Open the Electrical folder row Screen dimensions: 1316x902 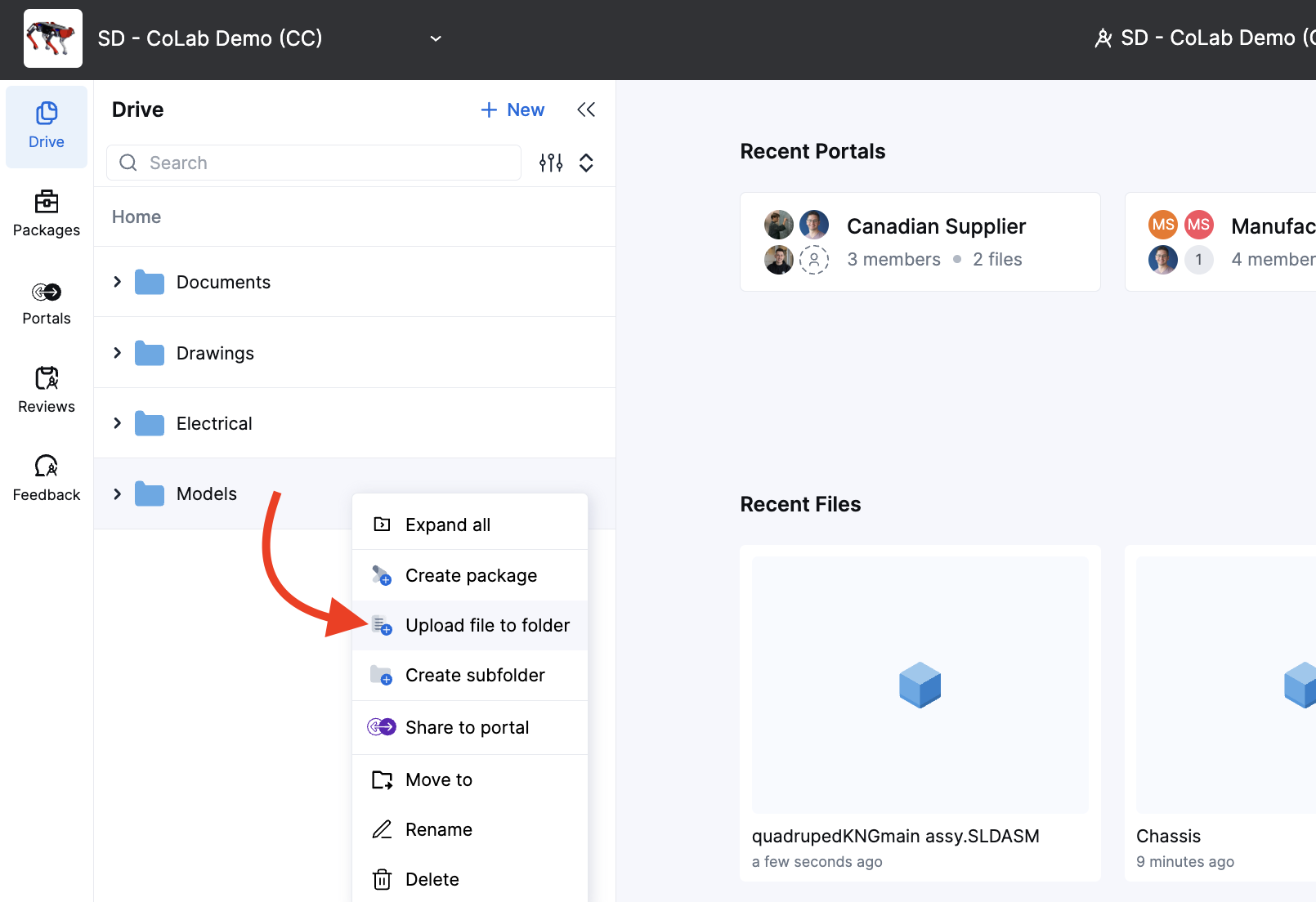tap(355, 423)
